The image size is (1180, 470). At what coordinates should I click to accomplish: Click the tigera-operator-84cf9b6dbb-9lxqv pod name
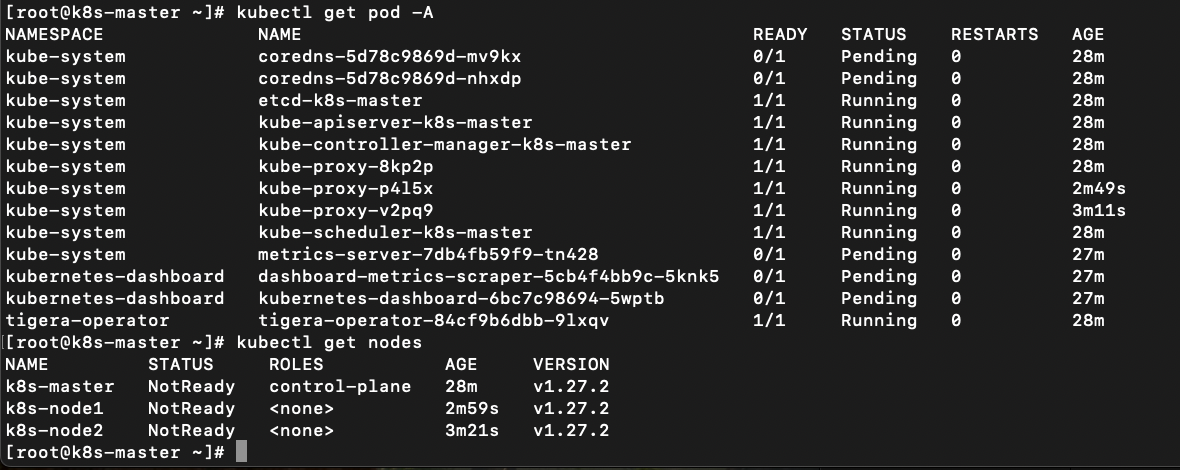[x=433, y=320]
